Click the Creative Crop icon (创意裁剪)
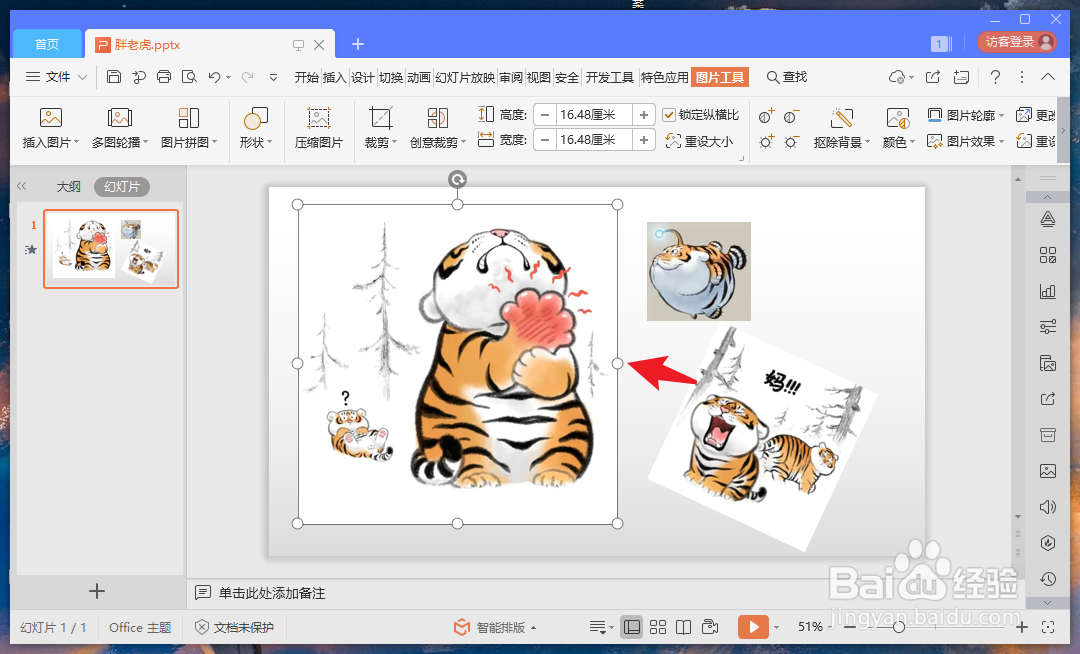The width and height of the screenshot is (1080, 654). 437,118
